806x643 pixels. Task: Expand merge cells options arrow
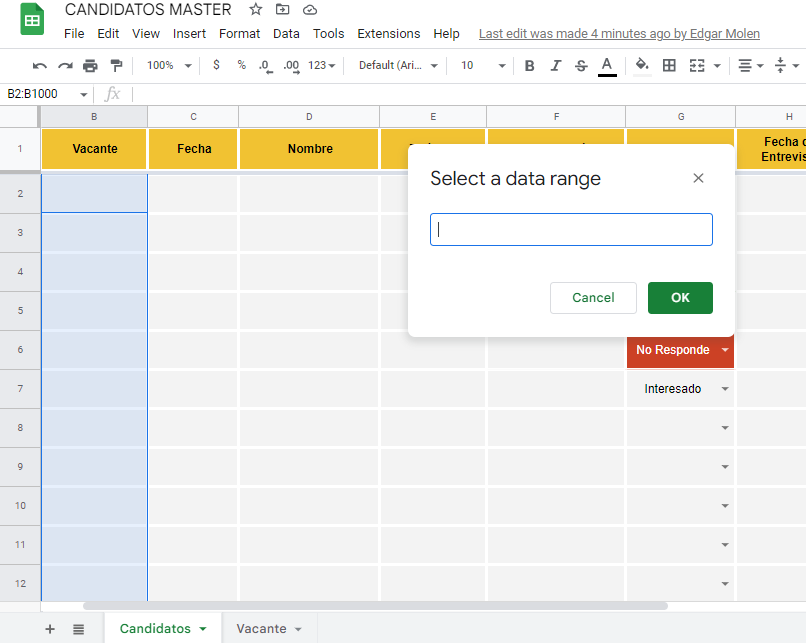pos(717,66)
